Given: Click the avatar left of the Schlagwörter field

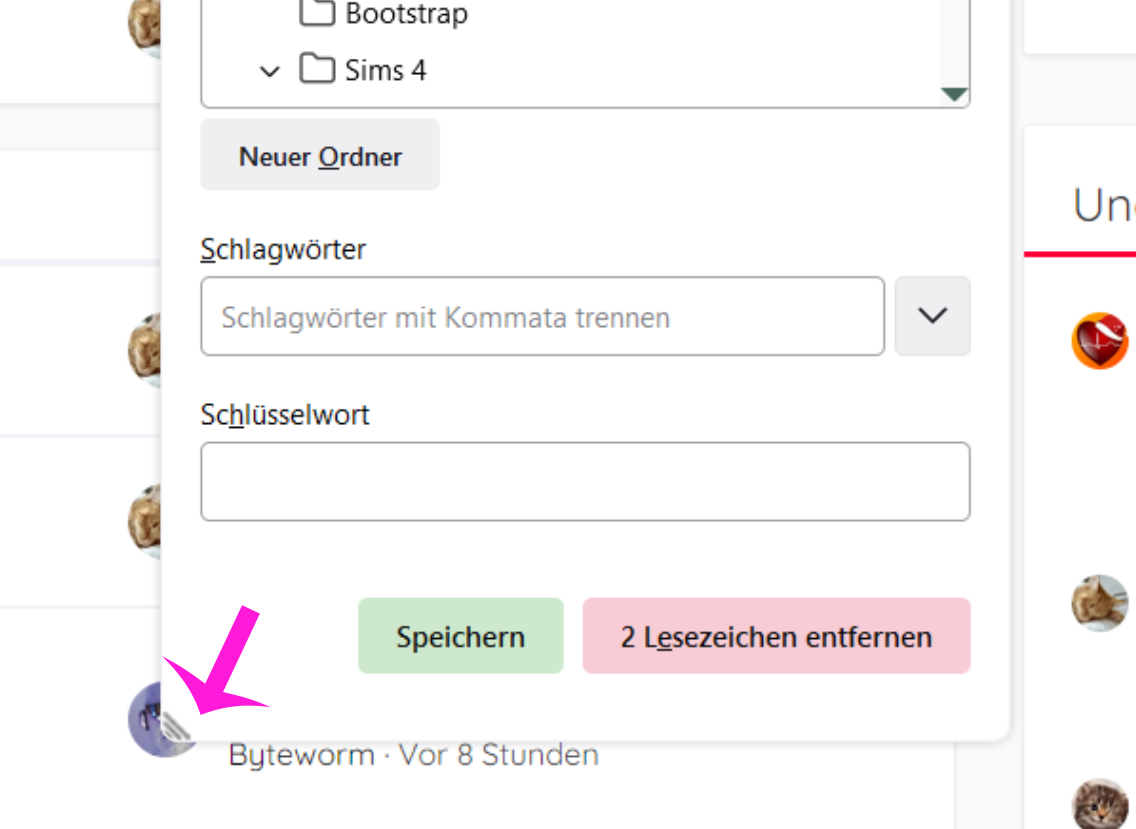Looking at the screenshot, I should point(145,350).
